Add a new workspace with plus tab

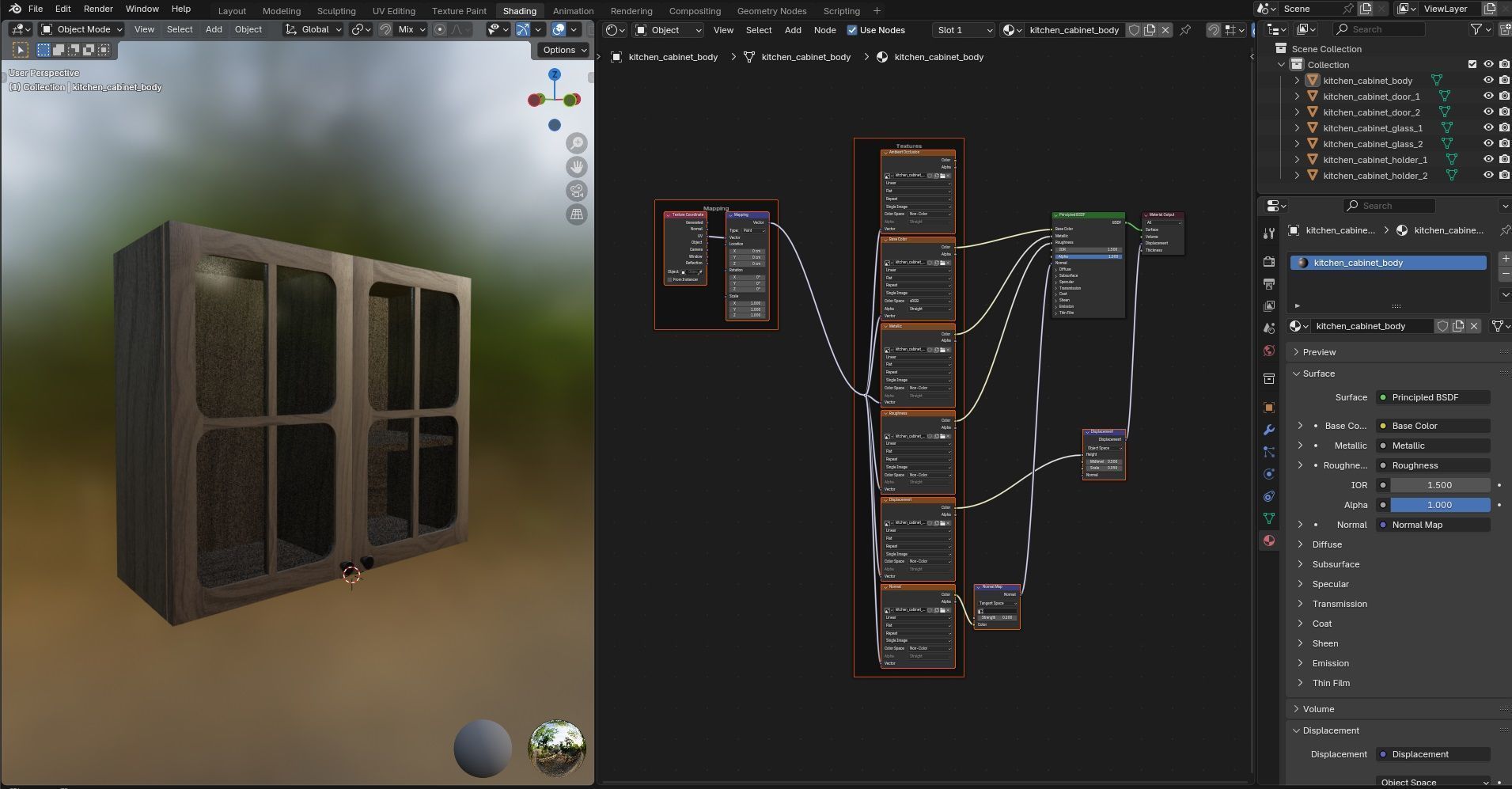(x=876, y=11)
